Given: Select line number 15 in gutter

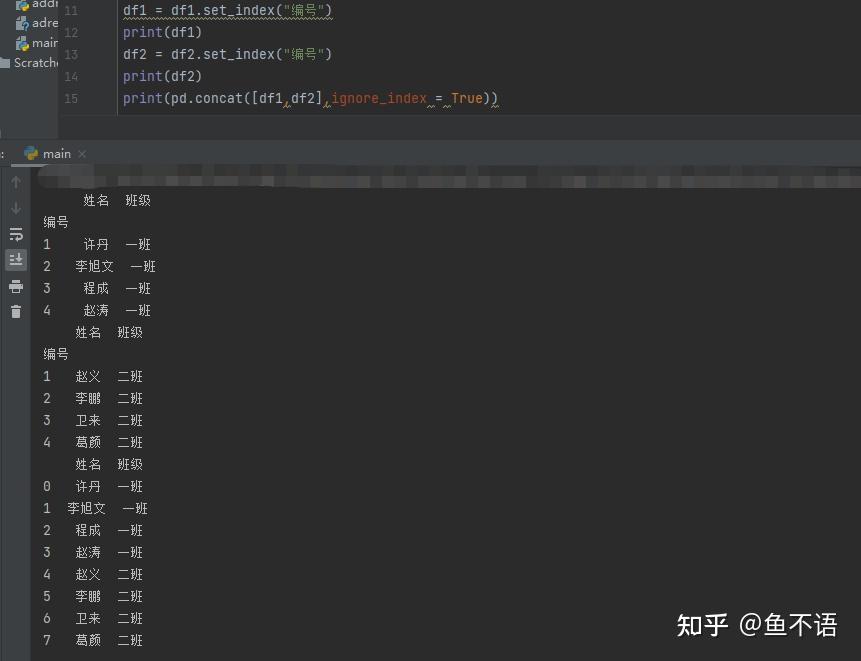Looking at the screenshot, I should [x=70, y=98].
